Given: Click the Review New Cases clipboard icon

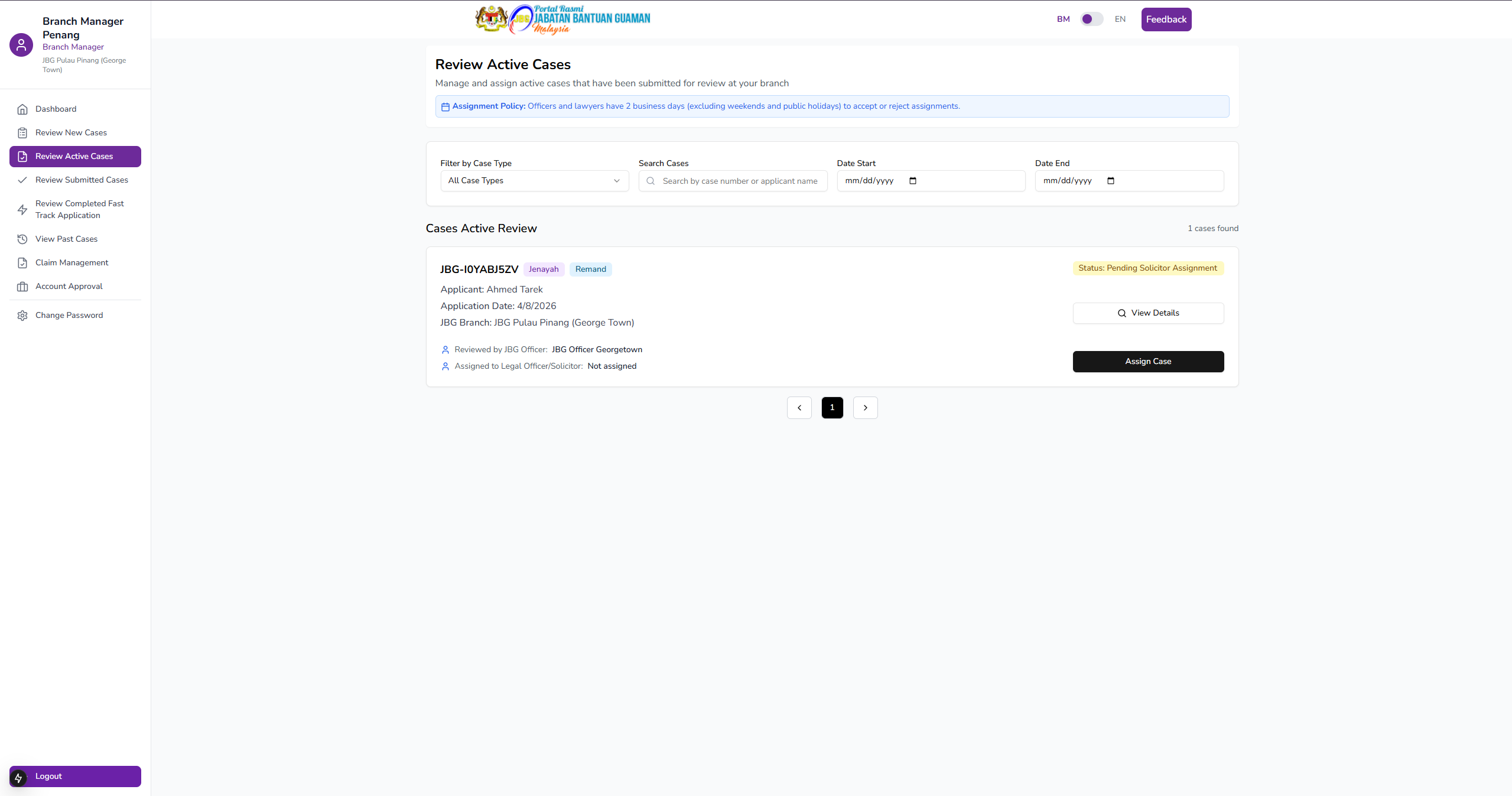Looking at the screenshot, I should [x=22, y=133].
